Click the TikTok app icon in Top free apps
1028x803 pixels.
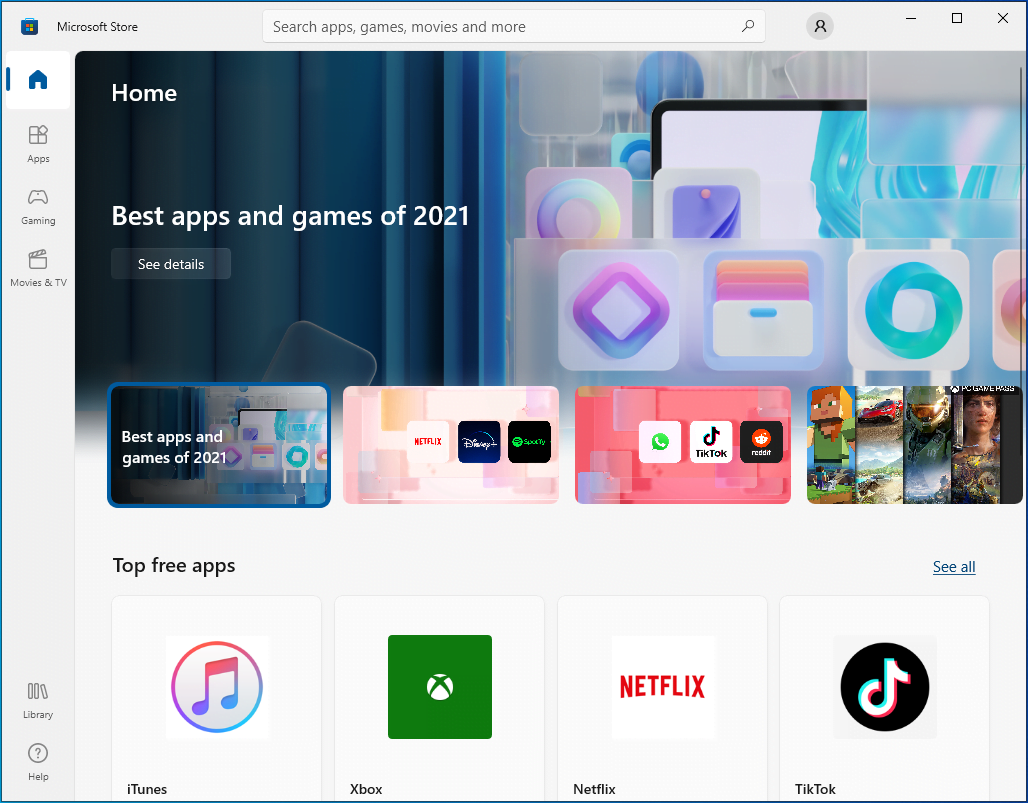pos(884,687)
